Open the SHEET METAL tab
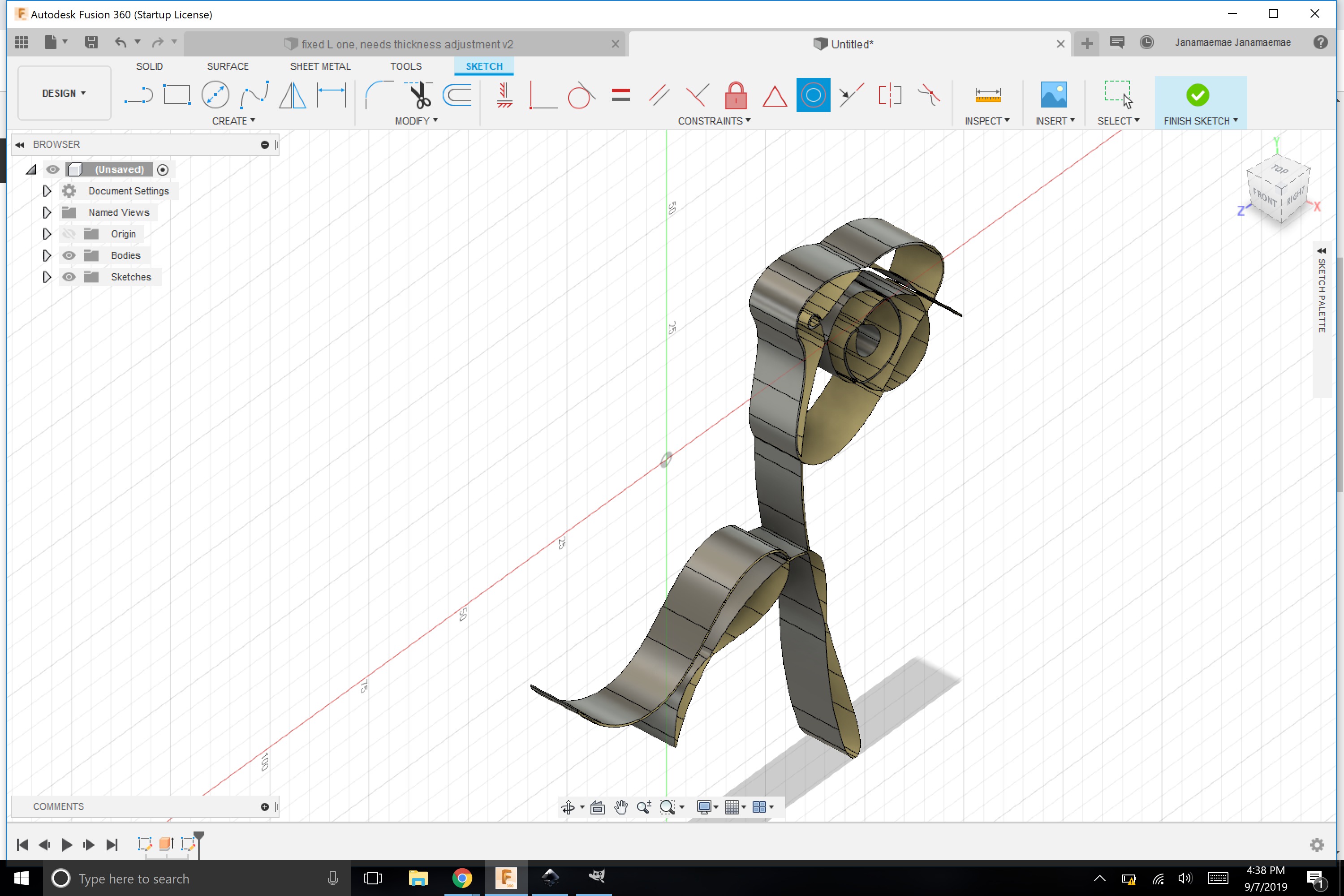Viewport: 1344px width, 896px height. coord(320,66)
